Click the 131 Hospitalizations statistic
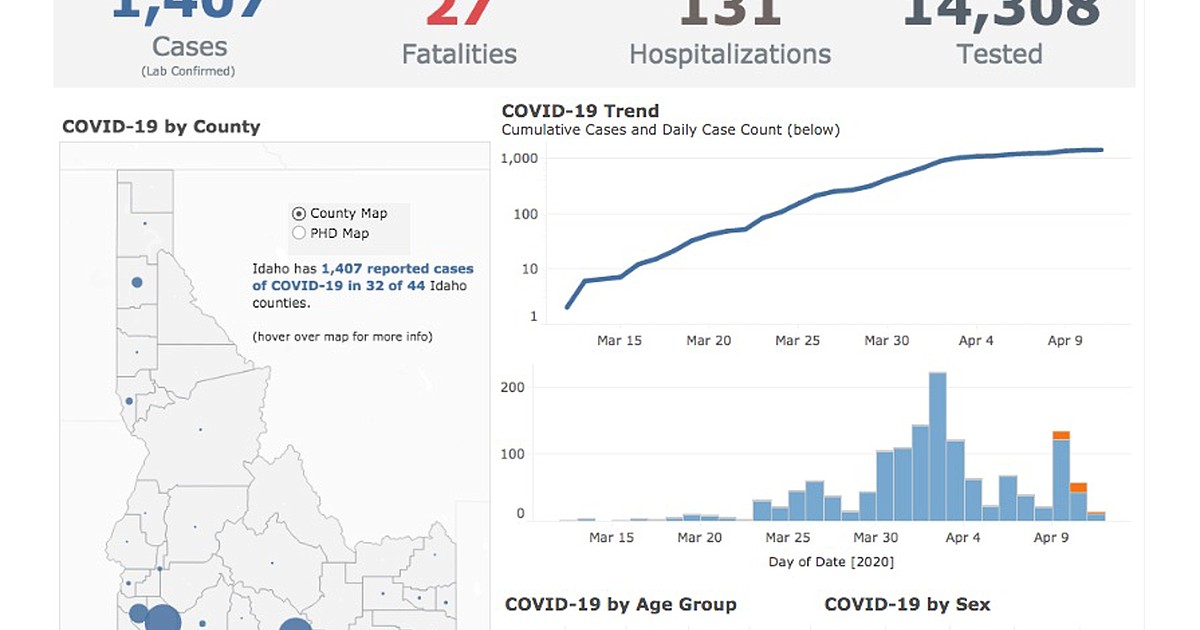 pos(730,35)
